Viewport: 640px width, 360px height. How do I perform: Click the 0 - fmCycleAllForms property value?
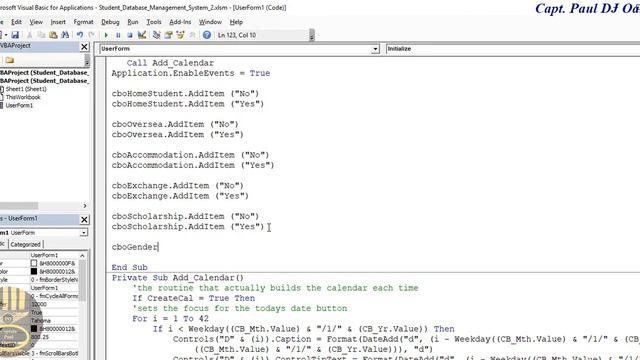[x=54, y=296]
